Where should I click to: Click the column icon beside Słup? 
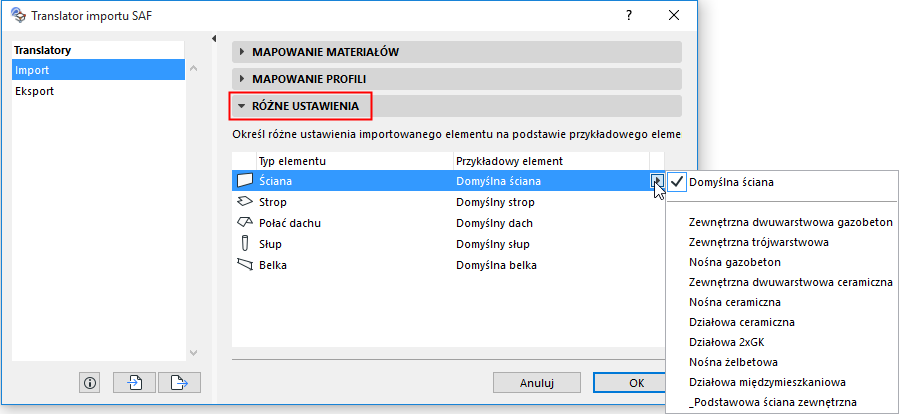(245, 244)
